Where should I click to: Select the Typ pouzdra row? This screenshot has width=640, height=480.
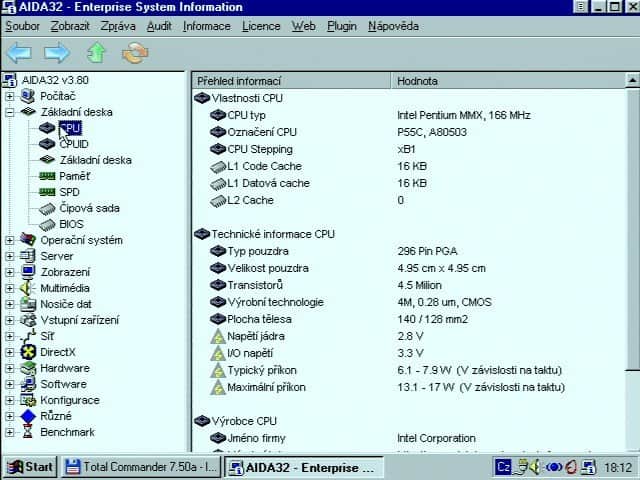408,251
